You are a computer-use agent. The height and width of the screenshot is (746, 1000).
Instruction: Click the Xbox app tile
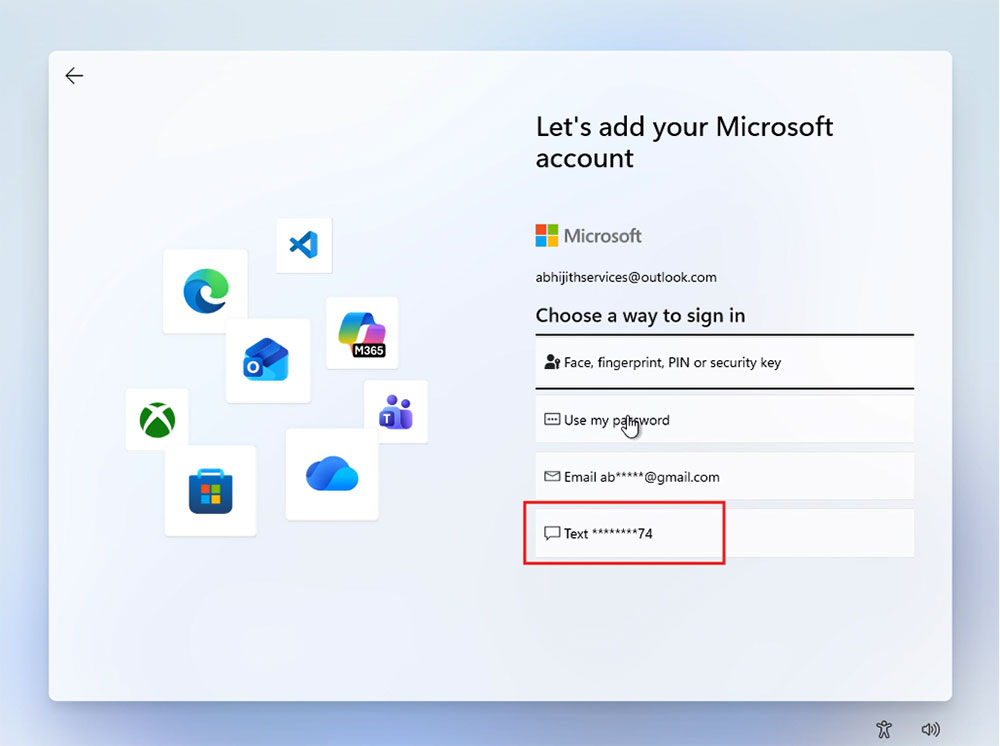(157, 420)
